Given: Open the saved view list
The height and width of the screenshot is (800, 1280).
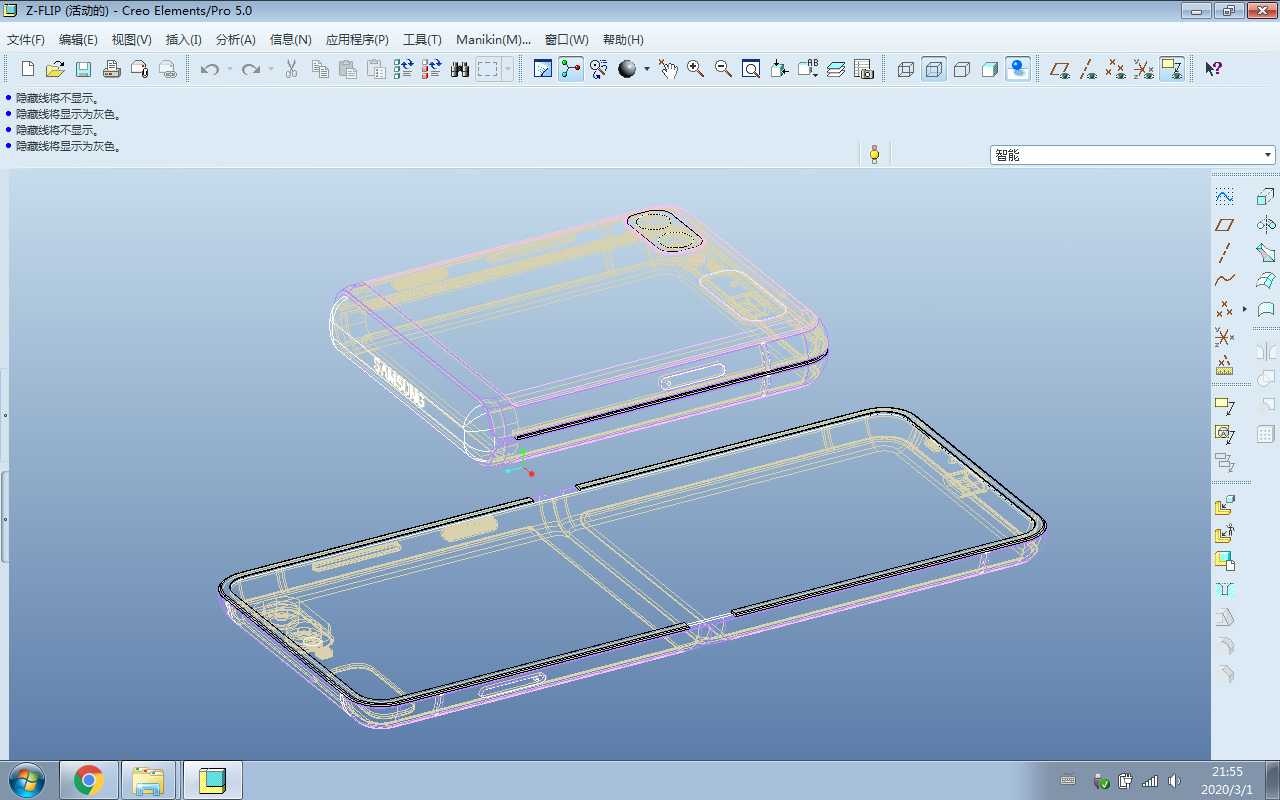Looking at the screenshot, I should click(808, 69).
